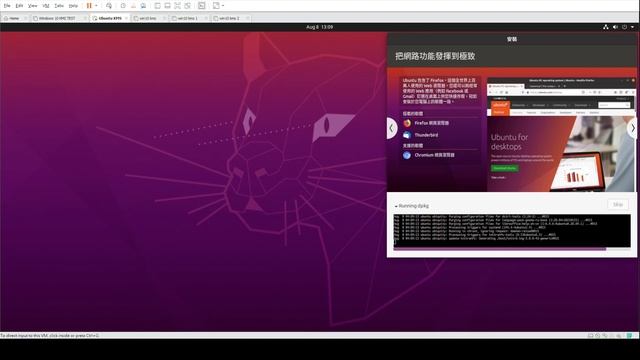The image size is (640, 360).
Task: Go to next installer slide
Action: coord(632,128)
